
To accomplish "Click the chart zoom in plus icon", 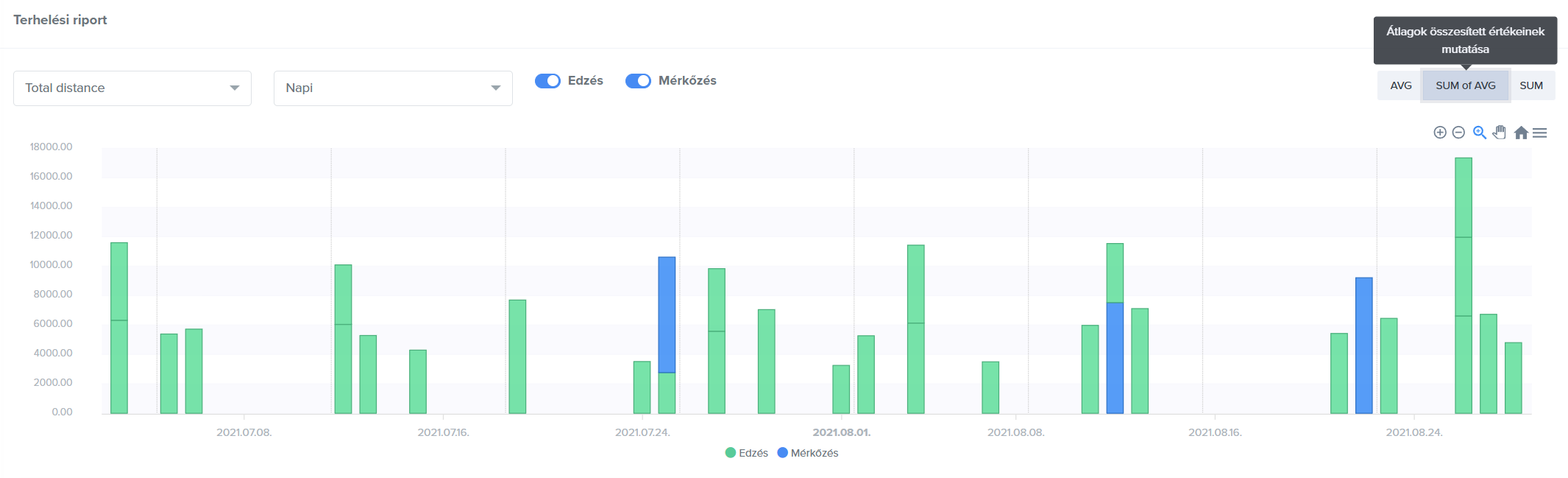I will click(x=1440, y=133).
